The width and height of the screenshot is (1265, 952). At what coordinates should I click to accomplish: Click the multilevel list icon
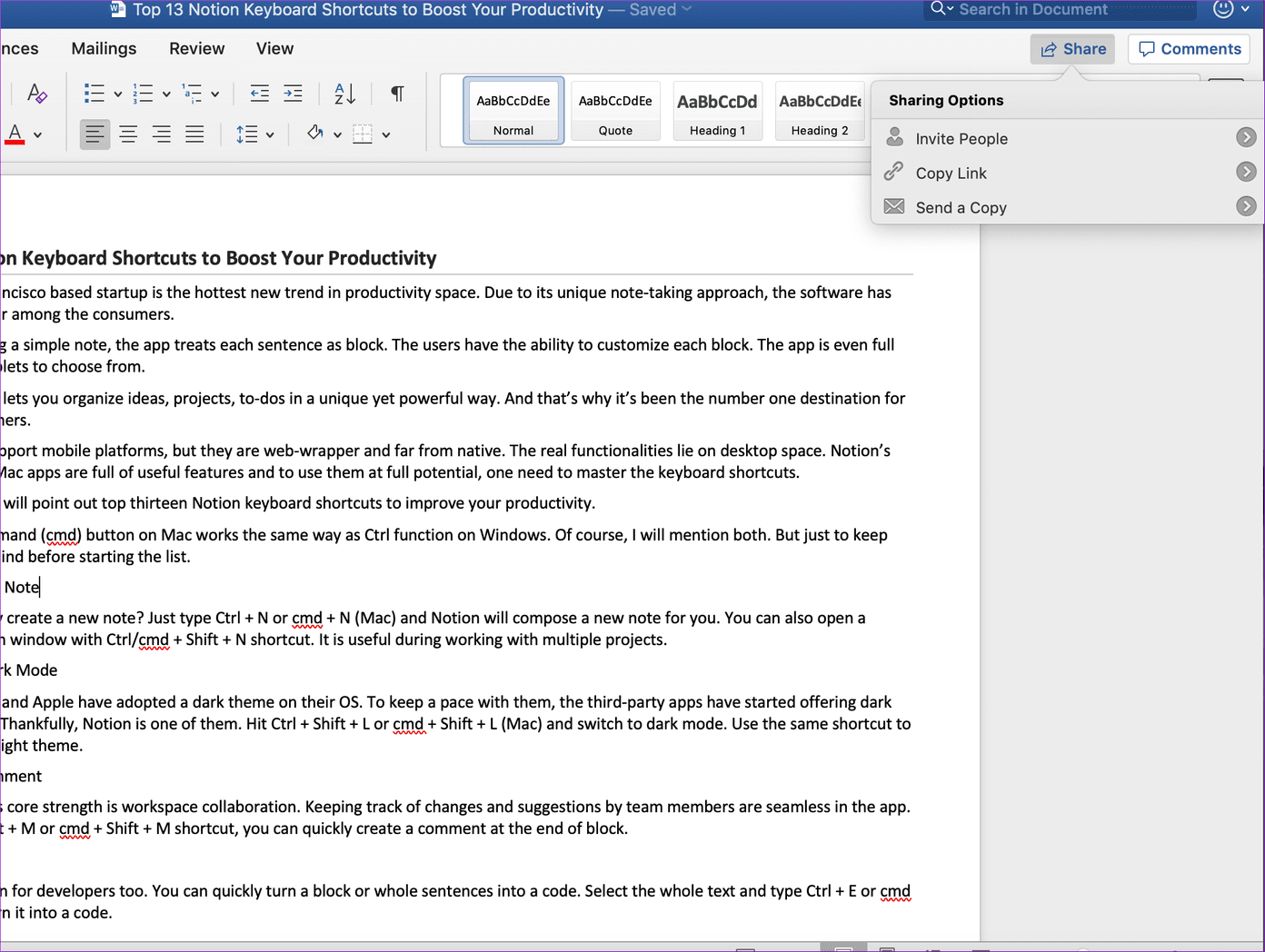pos(192,94)
